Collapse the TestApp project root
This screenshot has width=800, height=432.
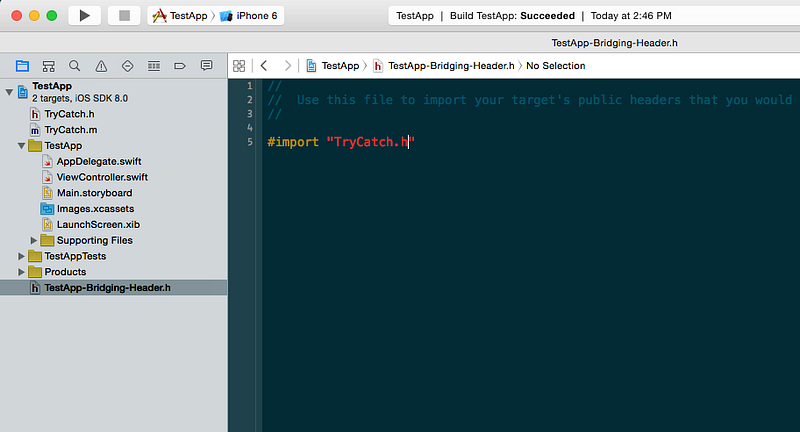click(x=9, y=92)
